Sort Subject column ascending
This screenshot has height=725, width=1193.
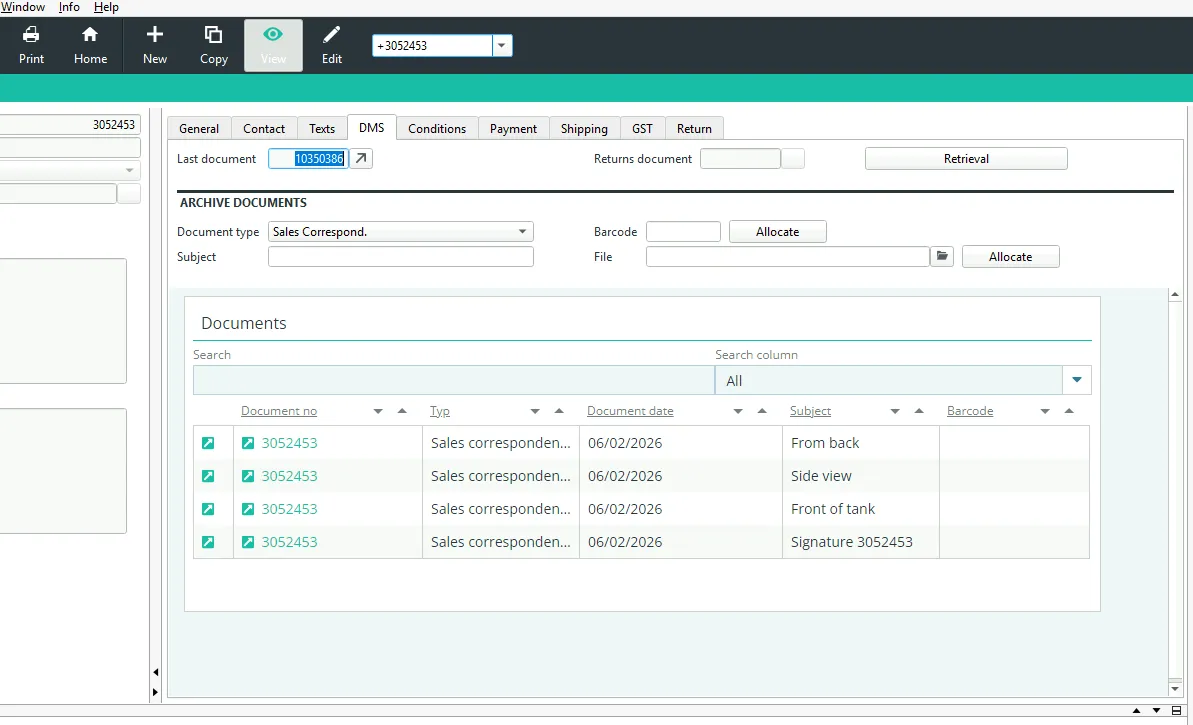[x=919, y=411]
